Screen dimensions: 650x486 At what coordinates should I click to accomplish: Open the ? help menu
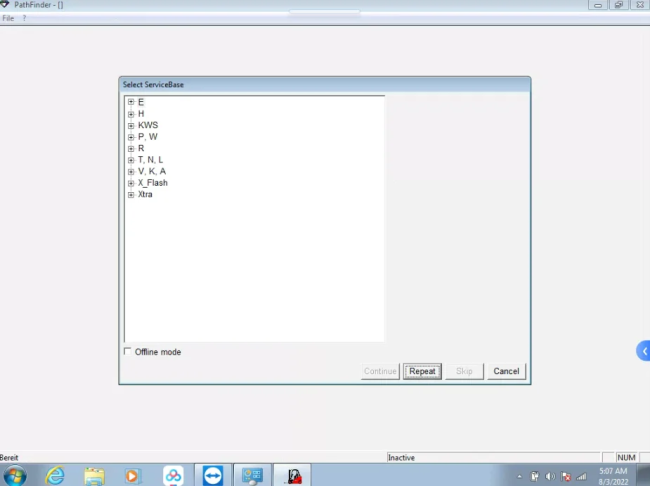click(24, 19)
